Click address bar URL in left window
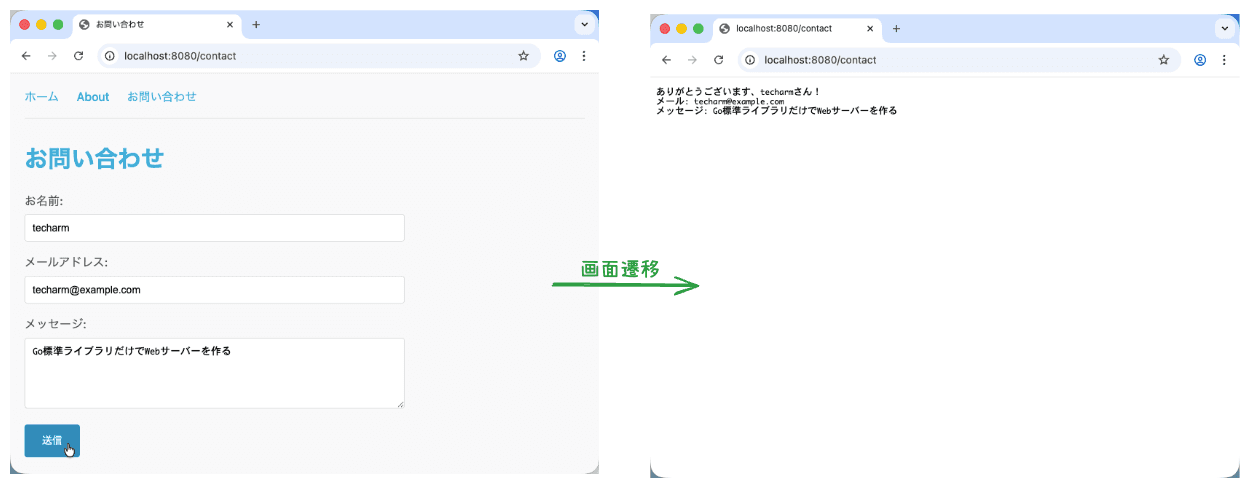Image resolution: width=1249 pixels, height=488 pixels. coord(180,56)
